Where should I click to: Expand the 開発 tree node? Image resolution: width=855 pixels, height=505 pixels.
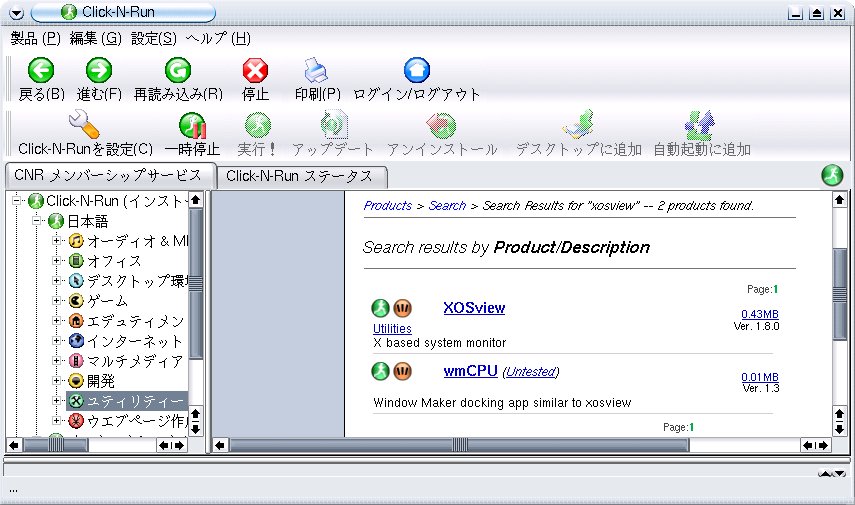56,381
